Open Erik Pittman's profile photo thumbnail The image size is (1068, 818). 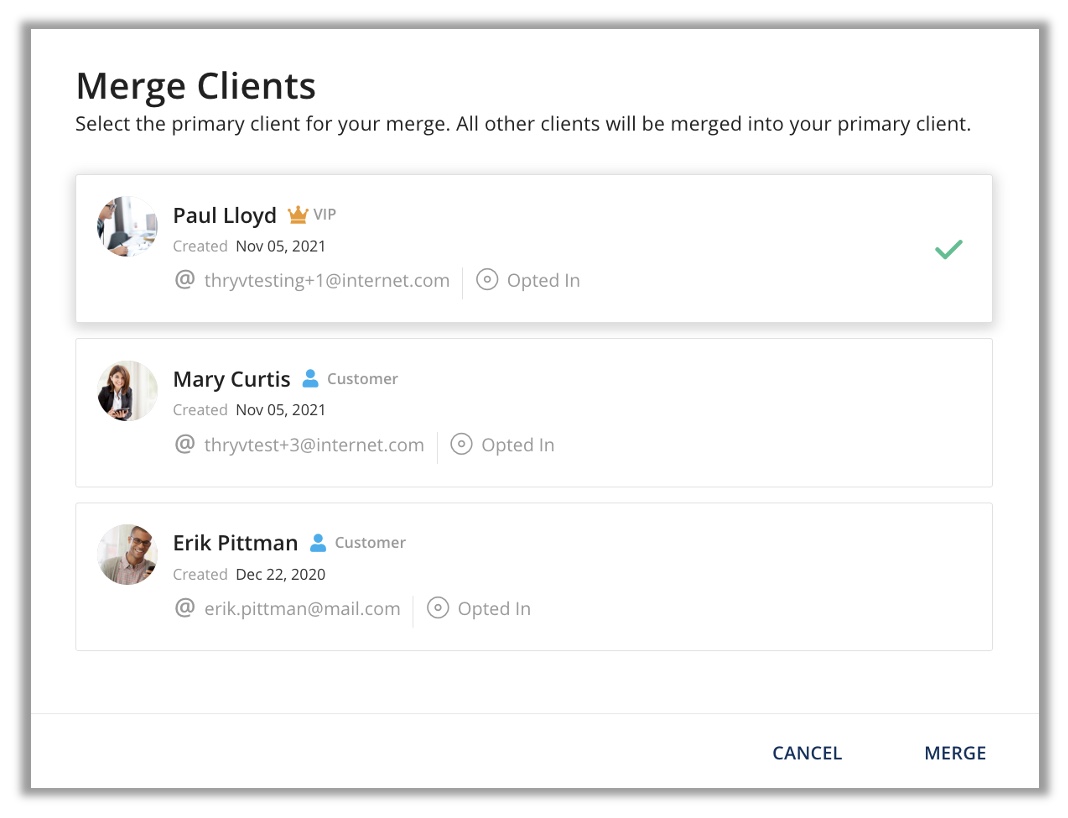pos(127,554)
